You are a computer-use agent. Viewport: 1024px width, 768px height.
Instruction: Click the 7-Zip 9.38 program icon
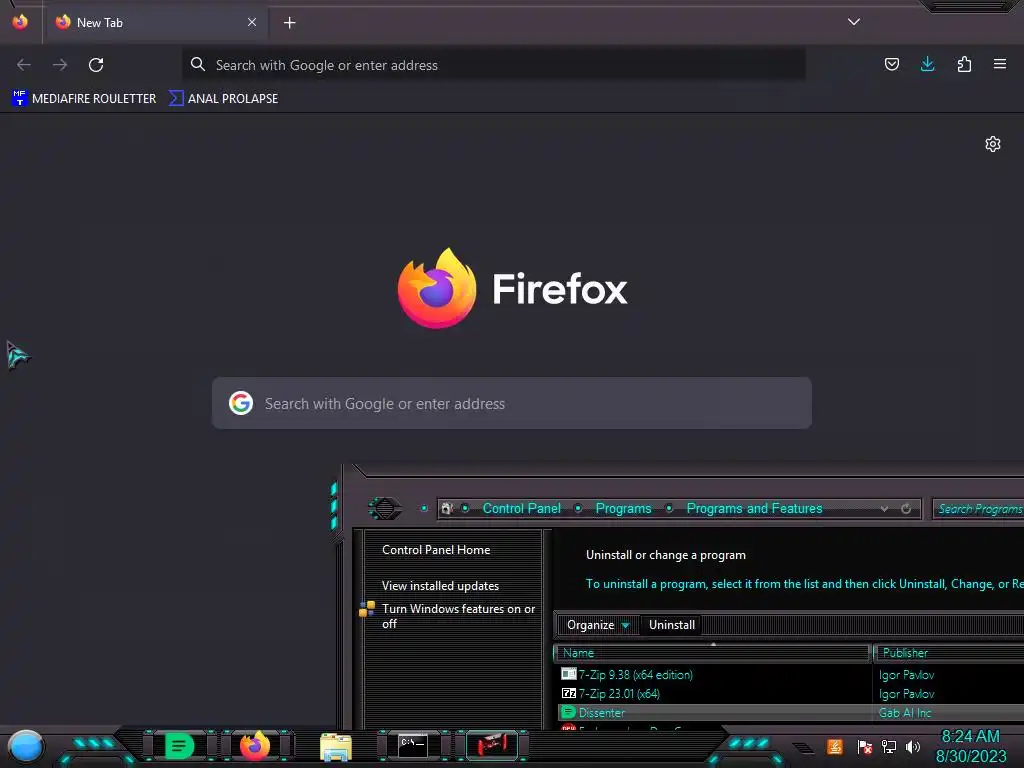pos(569,674)
